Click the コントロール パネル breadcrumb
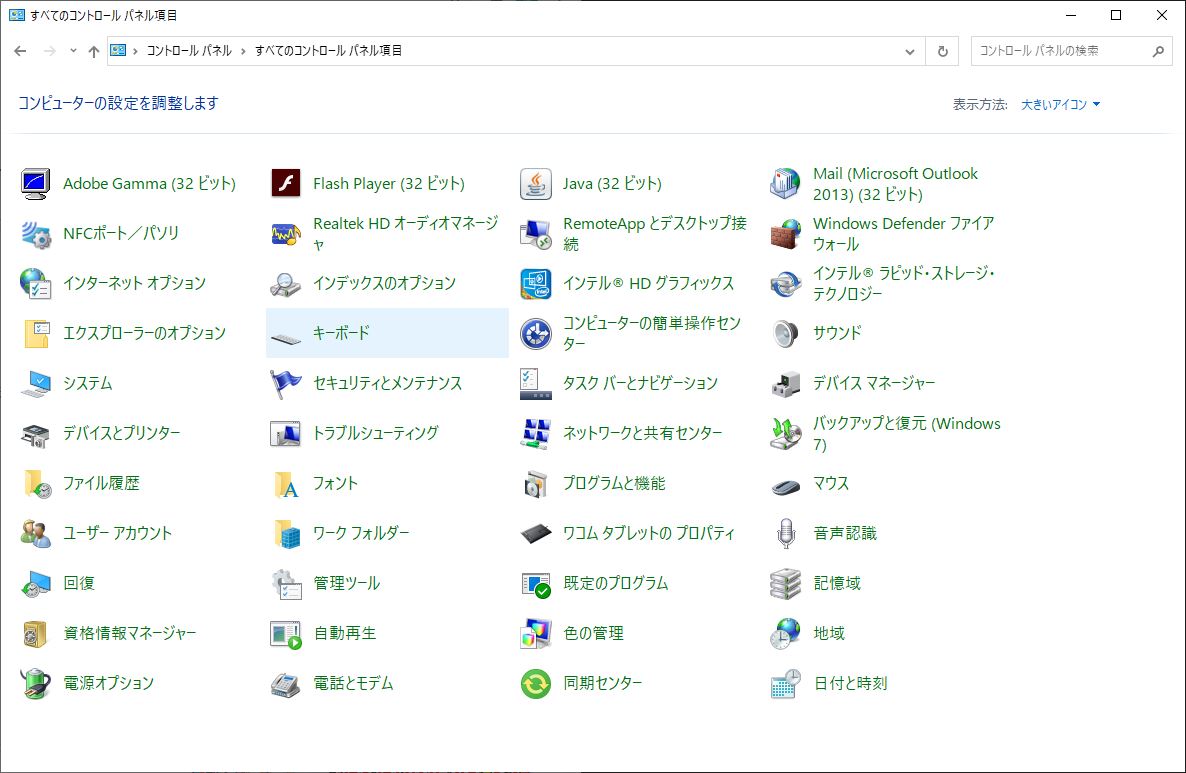1186x773 pixels. point(189,51)
